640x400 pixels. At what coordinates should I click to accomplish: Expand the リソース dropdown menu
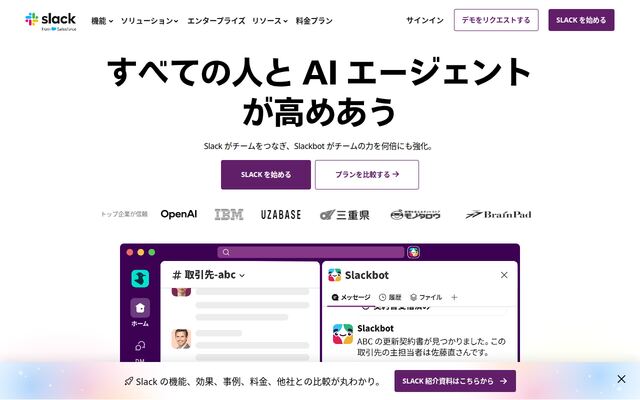coord(270,20)
